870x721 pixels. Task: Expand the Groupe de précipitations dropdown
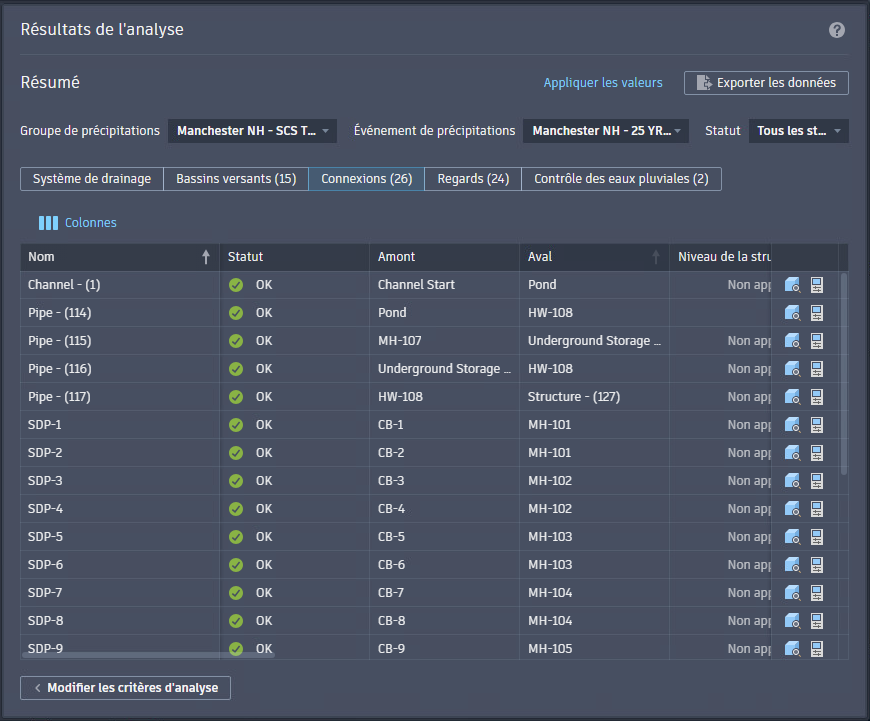[x=252, y=131]
